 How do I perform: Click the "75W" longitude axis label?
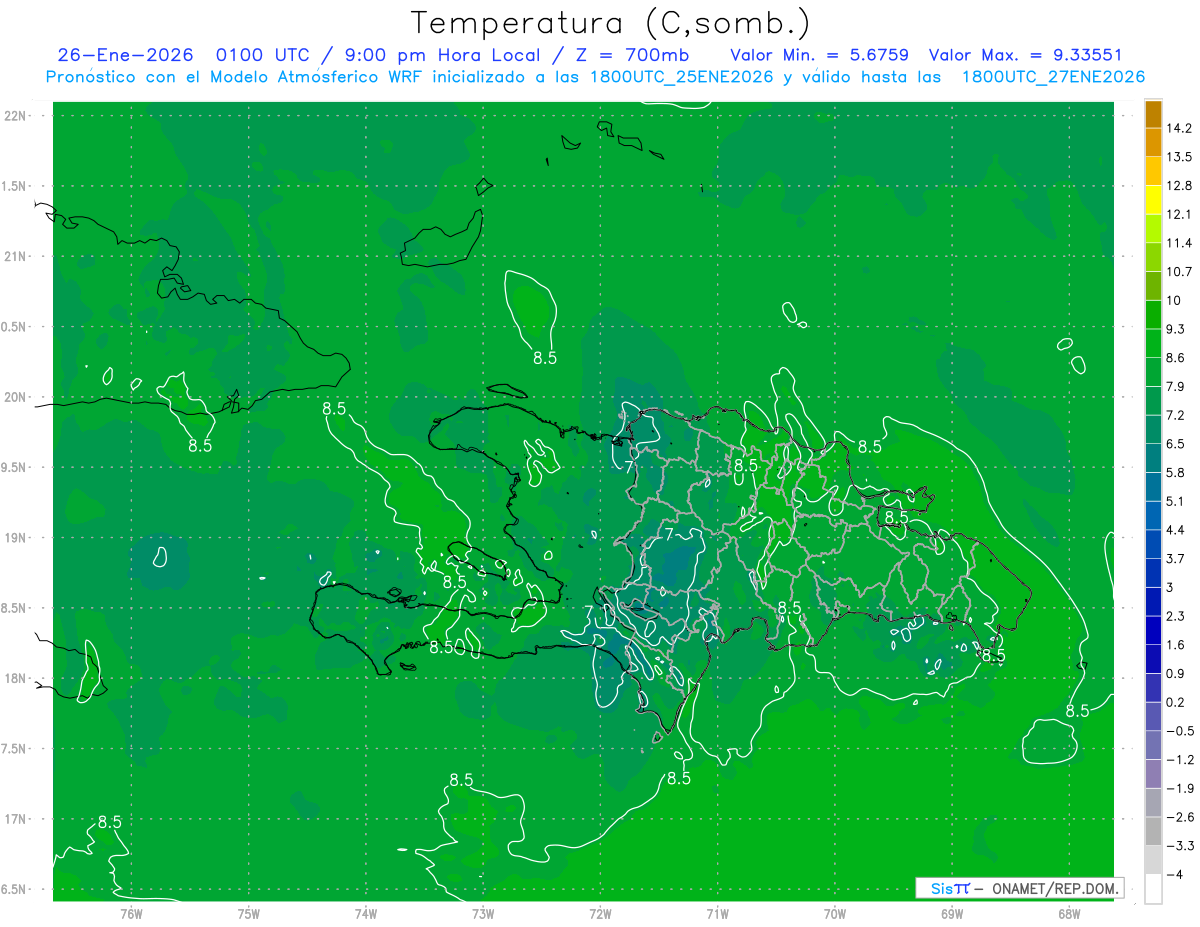point(248,913)
